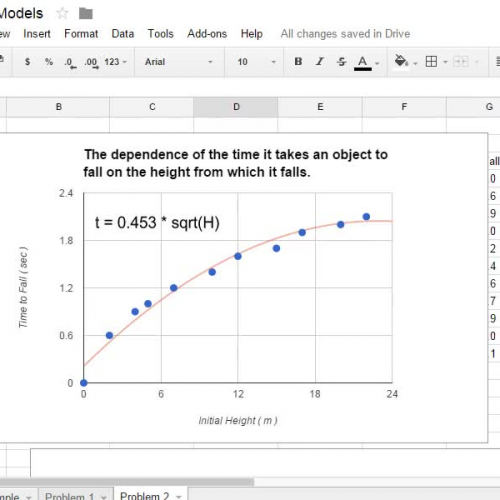Click the origin data point at 0
Image resolution: width=500 pixels, height=500 pixels.
tap(84, 383)
